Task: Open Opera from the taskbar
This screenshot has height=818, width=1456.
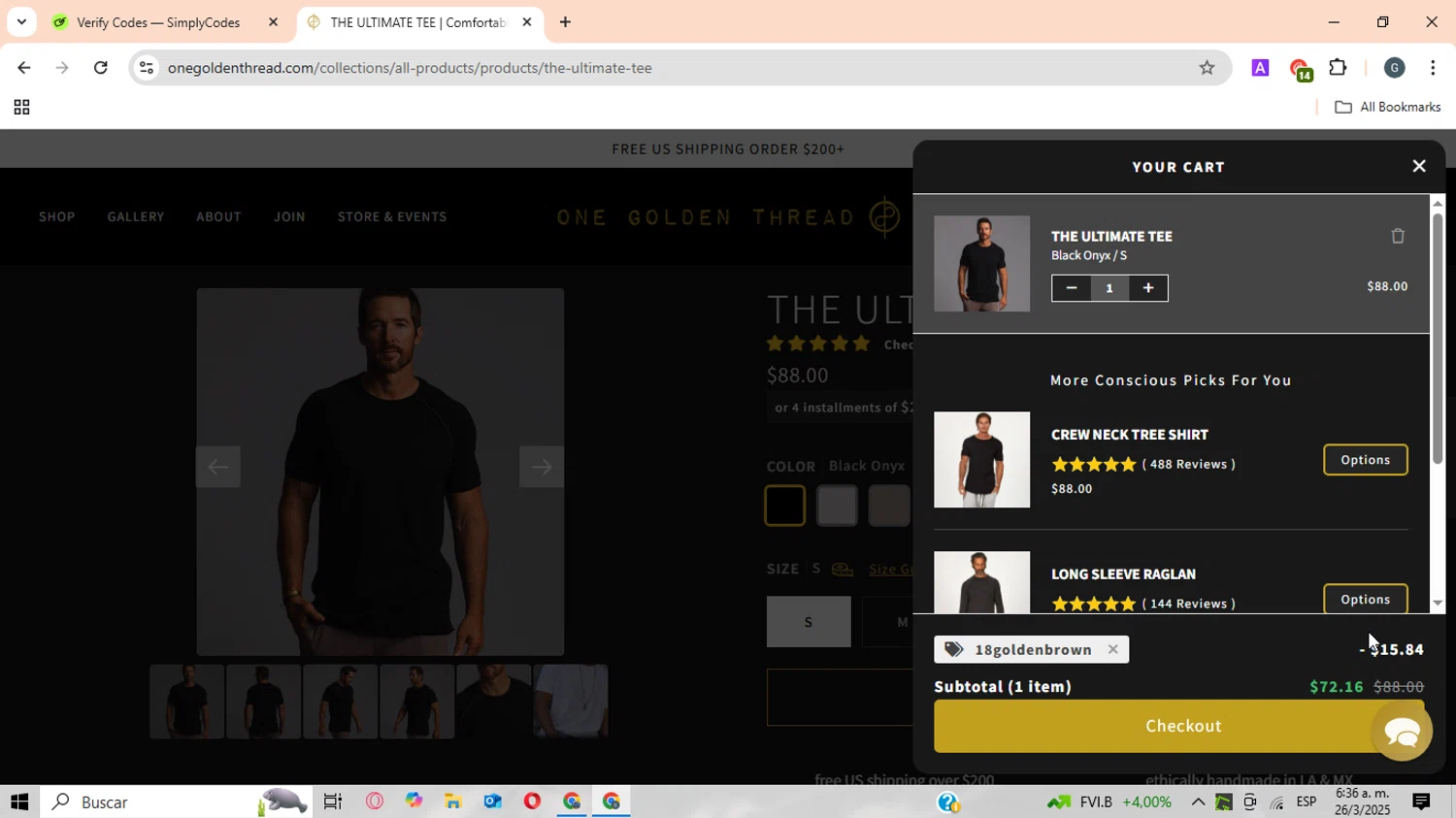Action: (x=532, y=802)
